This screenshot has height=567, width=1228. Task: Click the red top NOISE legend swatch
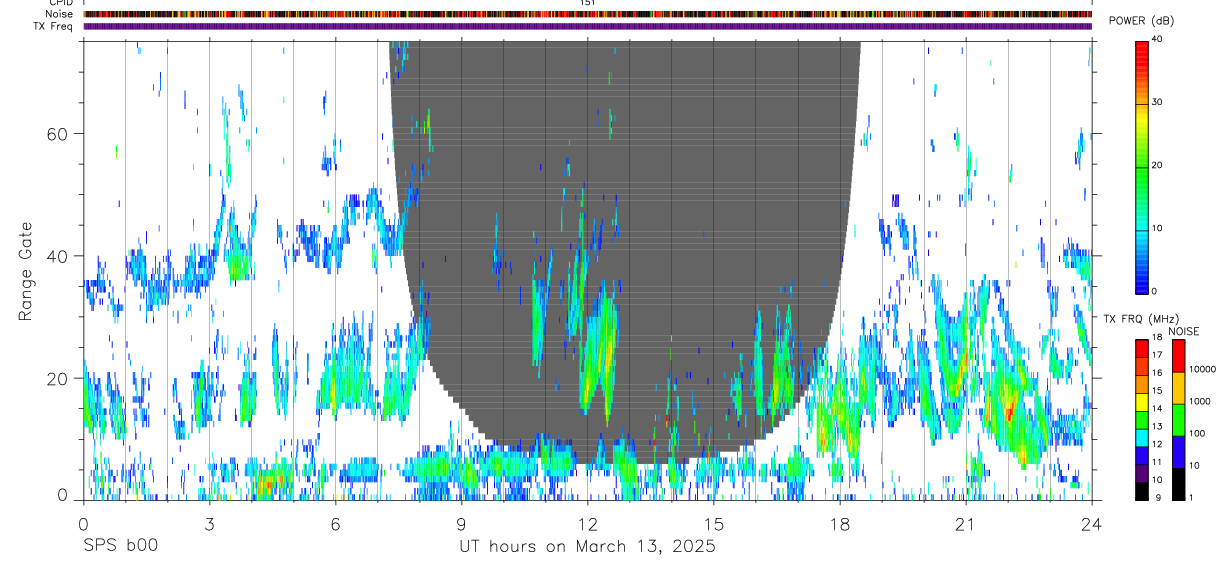tap(1178, 356)
